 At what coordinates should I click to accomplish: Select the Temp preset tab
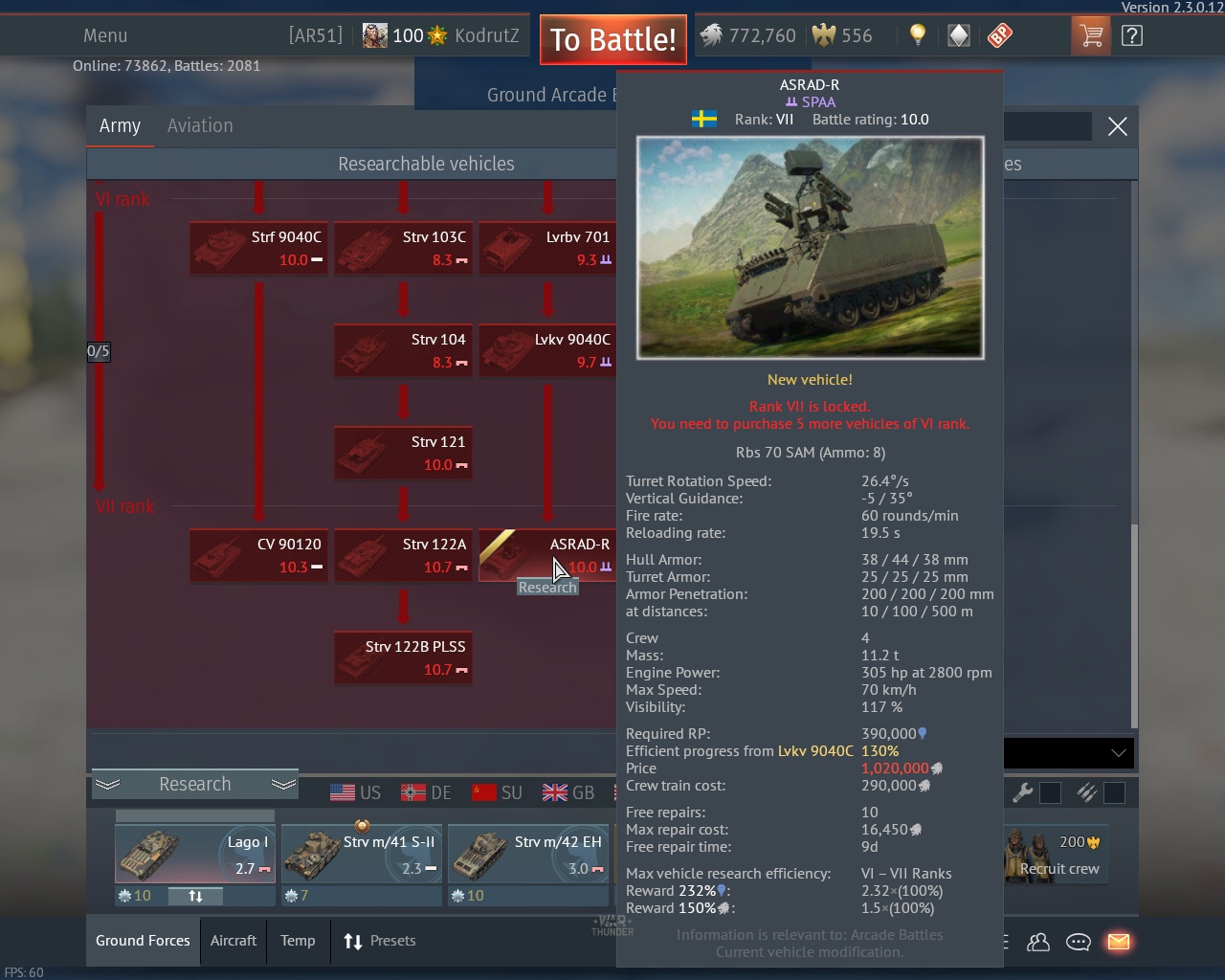point(298,941)
